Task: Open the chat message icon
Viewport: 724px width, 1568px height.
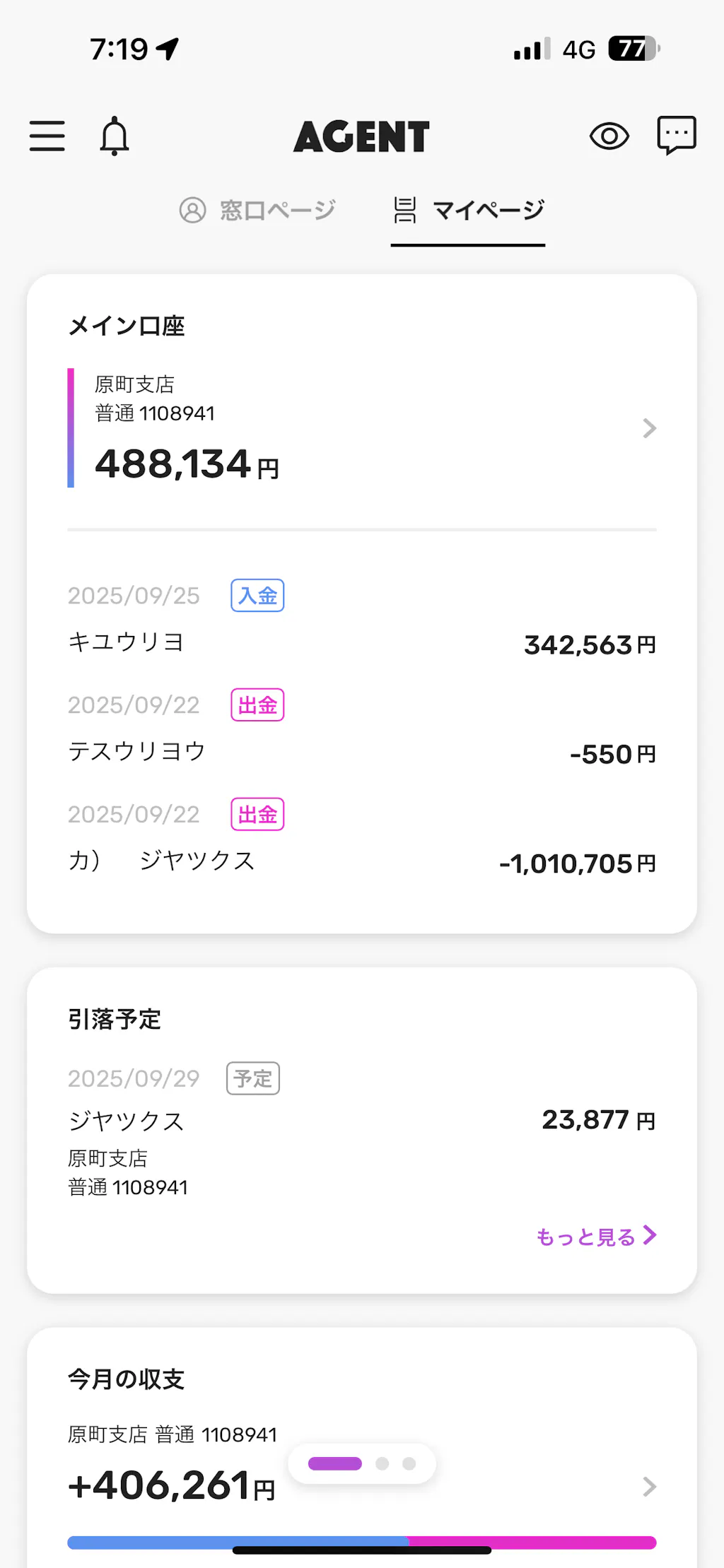Action: coord(677,135)
